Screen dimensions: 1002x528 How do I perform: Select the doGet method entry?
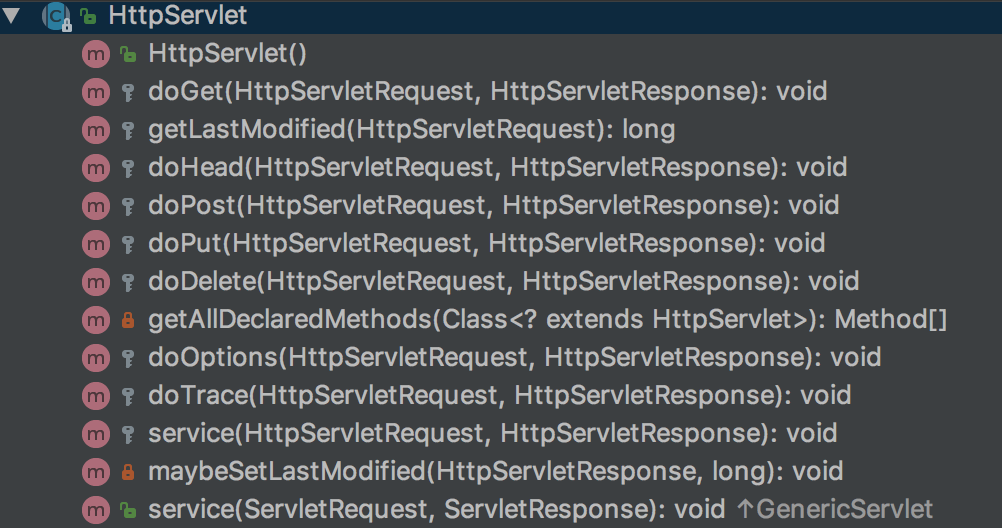pyautogui.click(x=488, y=92)
